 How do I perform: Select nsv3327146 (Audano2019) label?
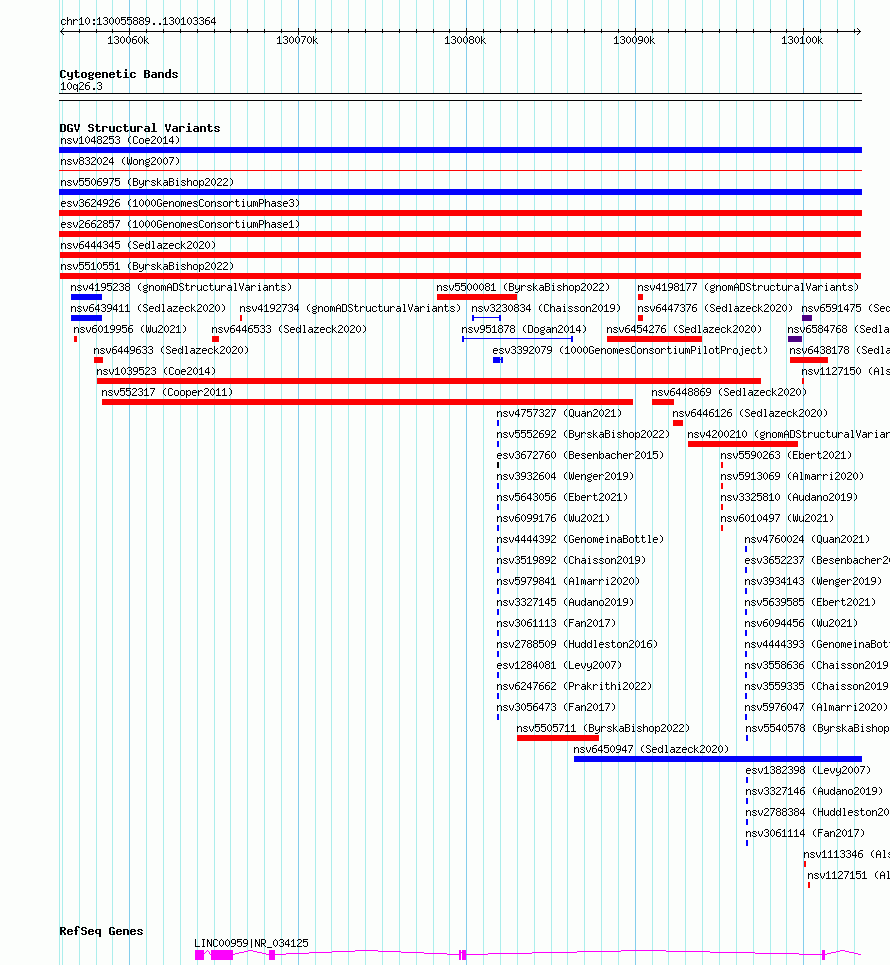(x=814, y=791)
